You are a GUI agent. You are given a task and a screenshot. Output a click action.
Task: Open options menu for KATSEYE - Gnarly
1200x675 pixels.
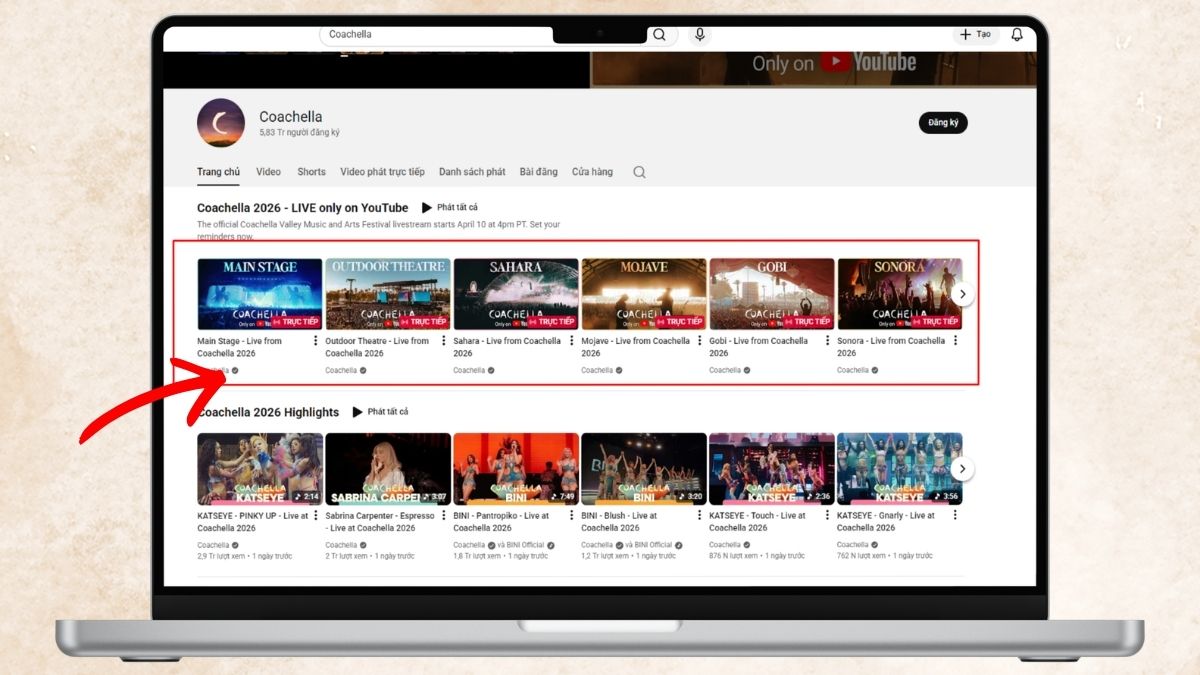tap(956, 515)
